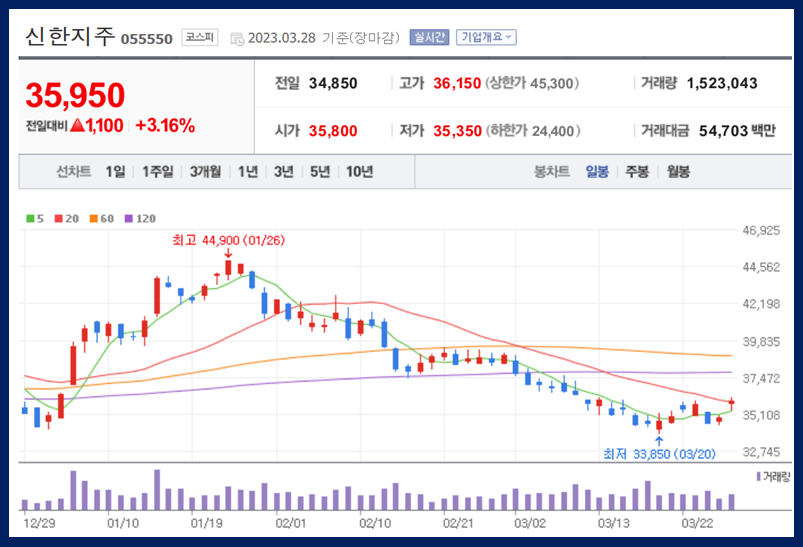Click the red 20-day average legend swatch

point(58,219)
